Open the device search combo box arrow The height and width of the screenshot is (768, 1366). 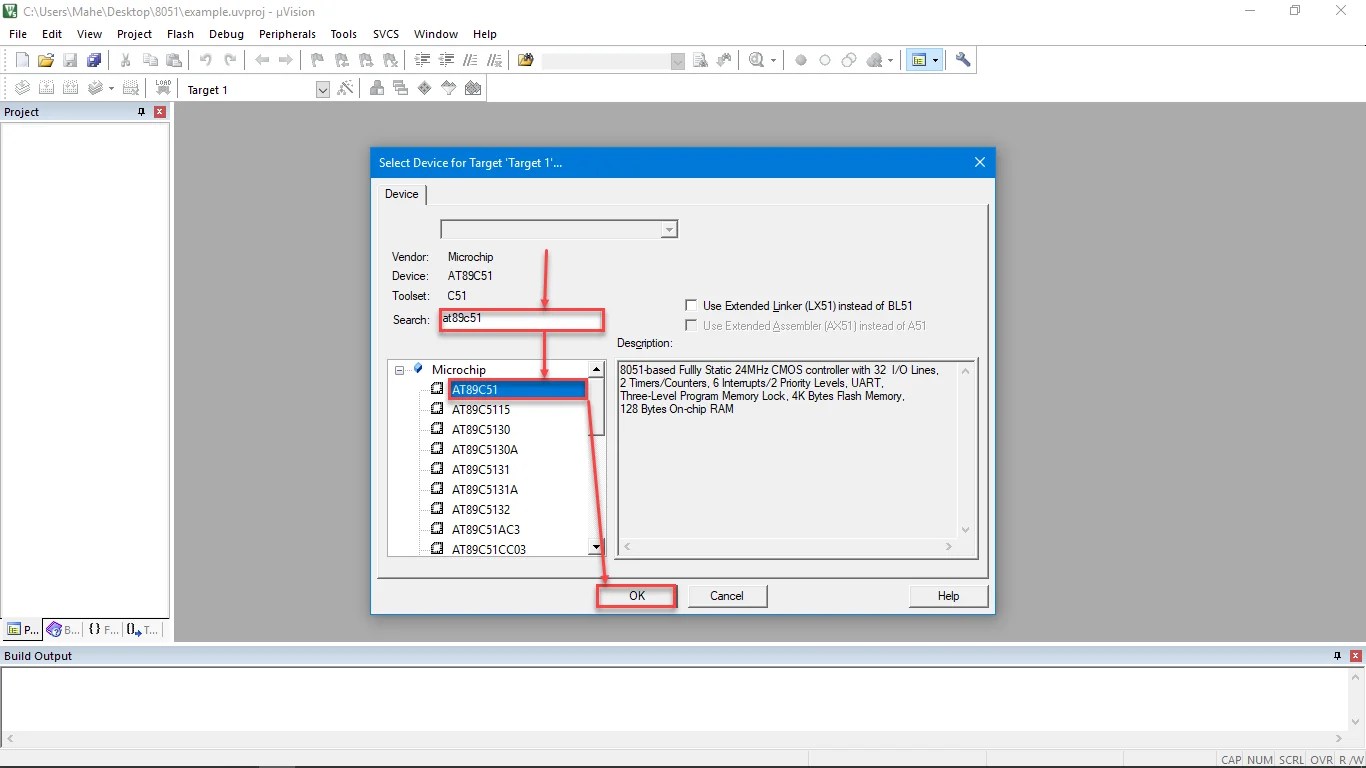pos(668,229)
